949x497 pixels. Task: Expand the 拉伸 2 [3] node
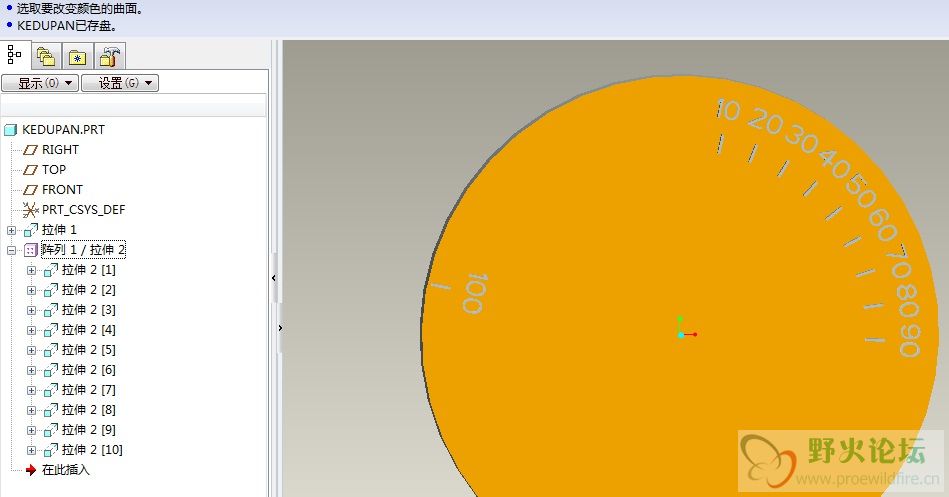point(31,310)
